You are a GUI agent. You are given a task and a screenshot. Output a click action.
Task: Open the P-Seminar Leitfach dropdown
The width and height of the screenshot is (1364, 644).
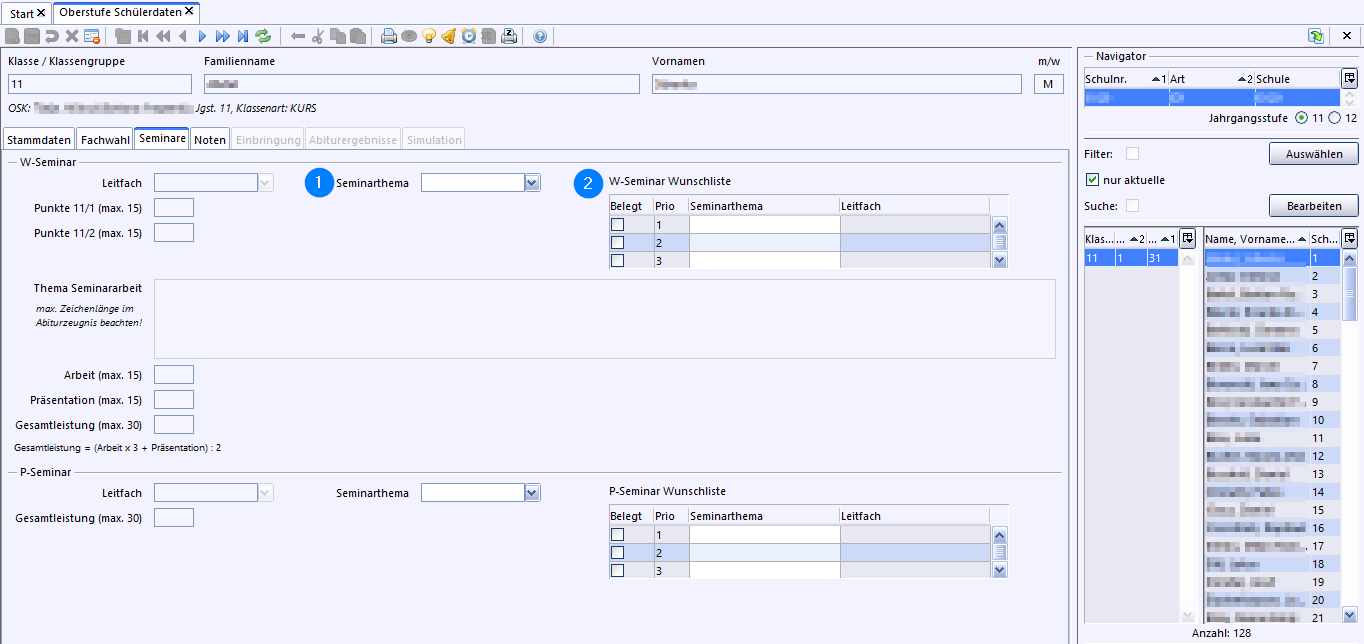(265, 493)
